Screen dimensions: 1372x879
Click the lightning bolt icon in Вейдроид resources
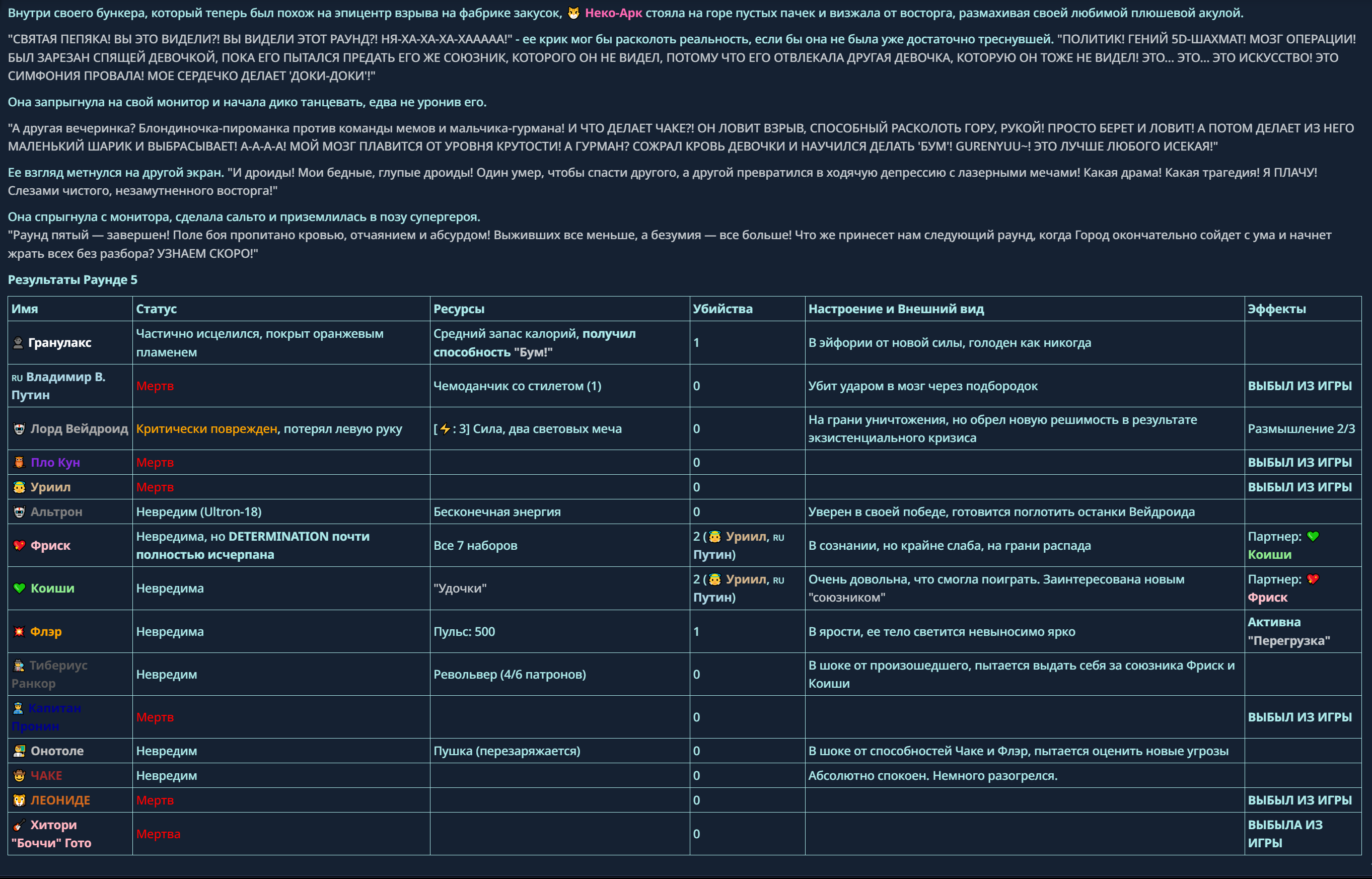[x=445, y=428]
